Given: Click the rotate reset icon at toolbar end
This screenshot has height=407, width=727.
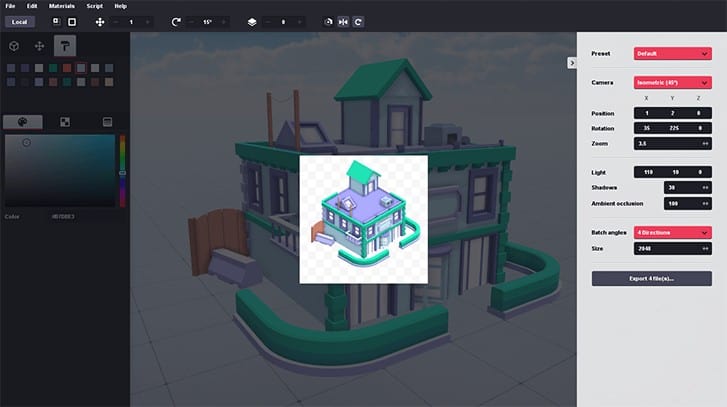Looking at the screenshot, I should (358, 22).
